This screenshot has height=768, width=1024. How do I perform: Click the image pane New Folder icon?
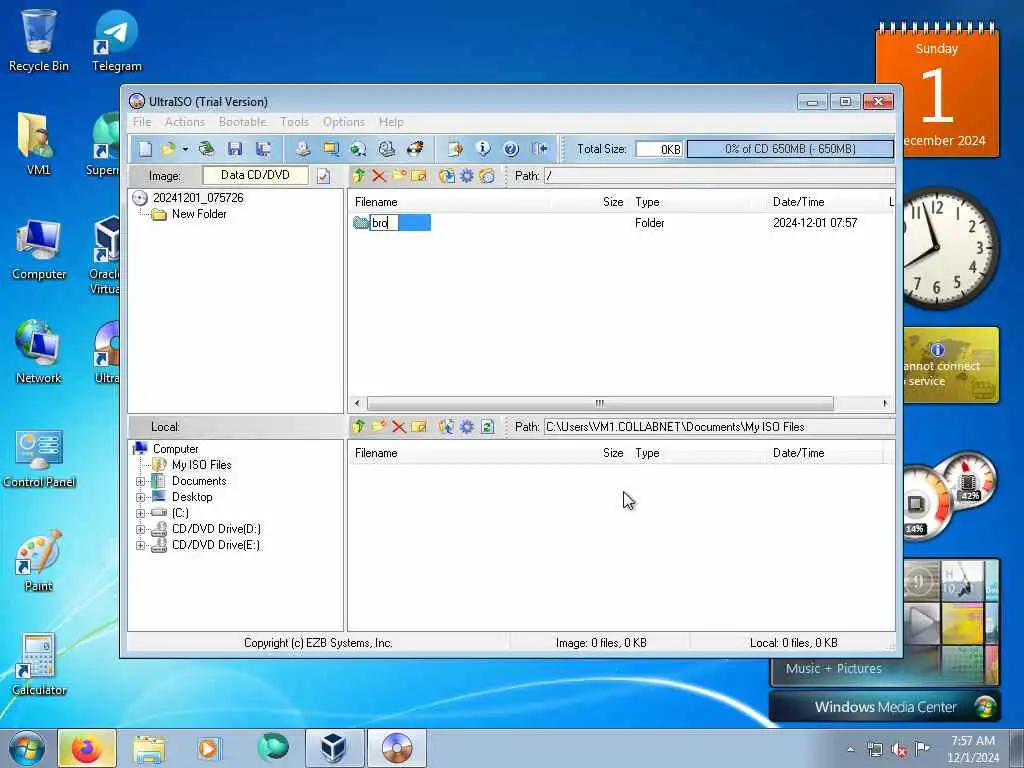coord(399,176)
